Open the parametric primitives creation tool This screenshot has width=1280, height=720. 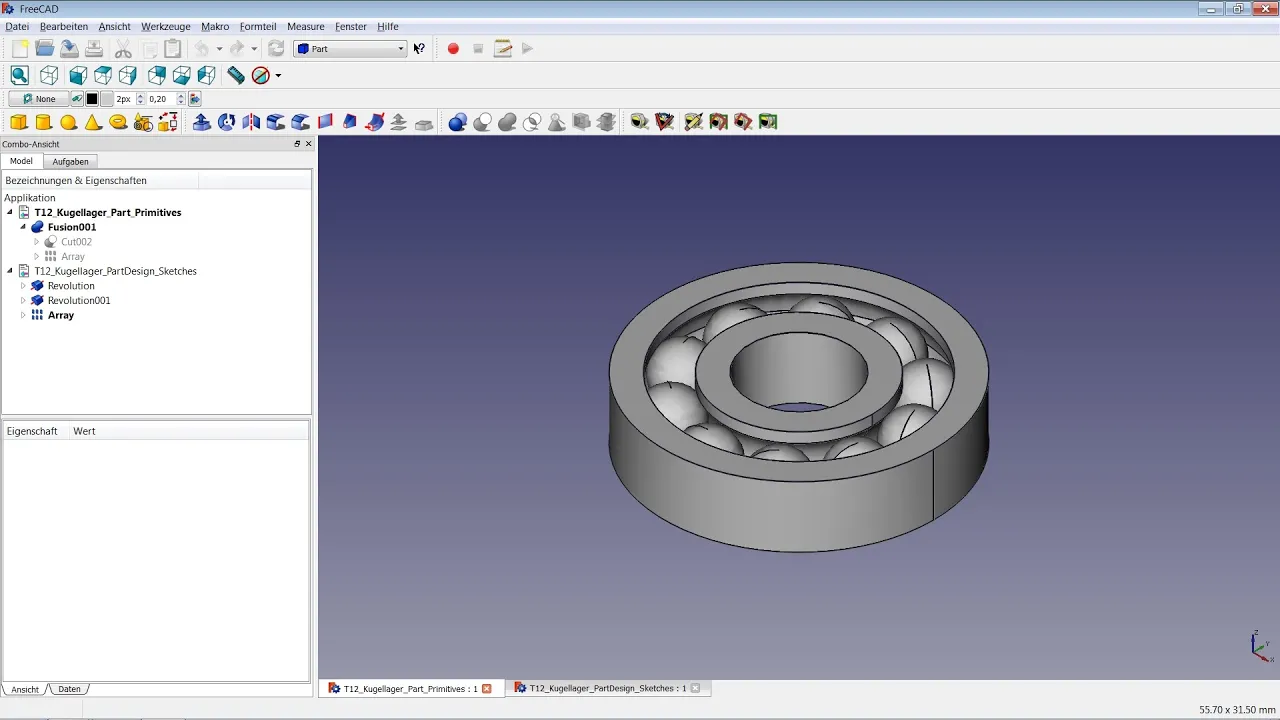click(144, 122)
